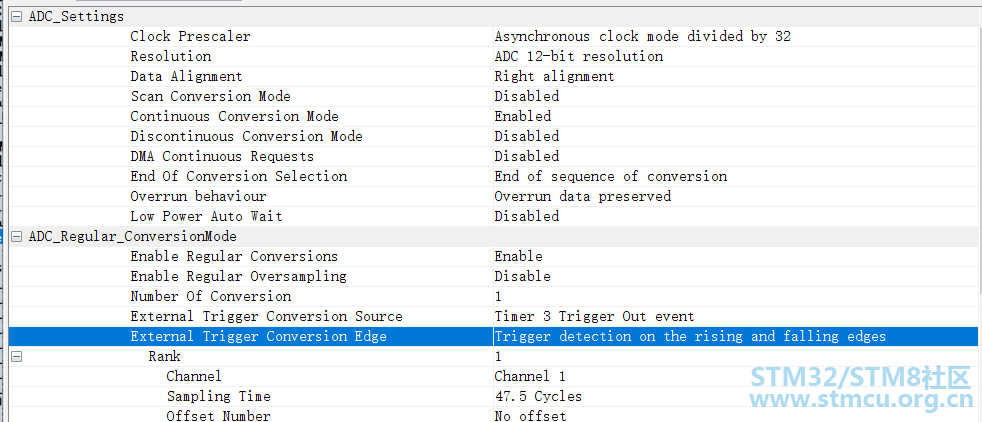
Task: Edit Number Of Conversion value field
Action: point(498,296)
